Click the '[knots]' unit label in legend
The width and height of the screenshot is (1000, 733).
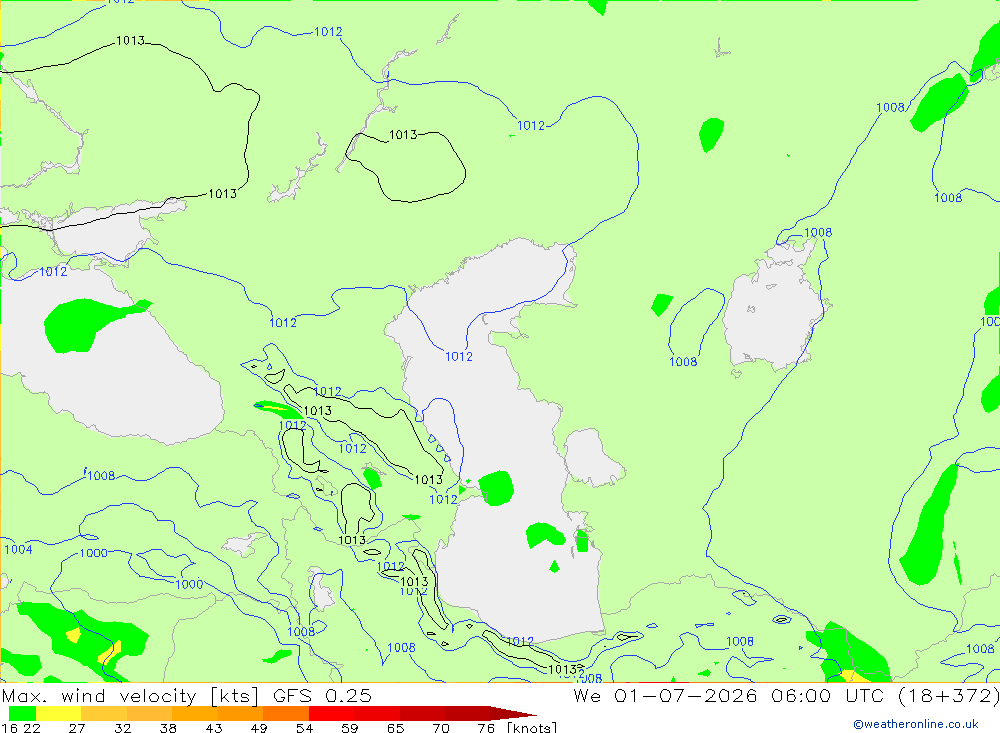(x=532, y=727)
